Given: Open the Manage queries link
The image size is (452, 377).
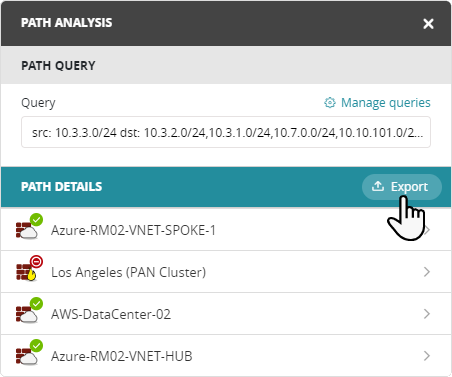Looking at the screenshot, I should tap(386, 103).
